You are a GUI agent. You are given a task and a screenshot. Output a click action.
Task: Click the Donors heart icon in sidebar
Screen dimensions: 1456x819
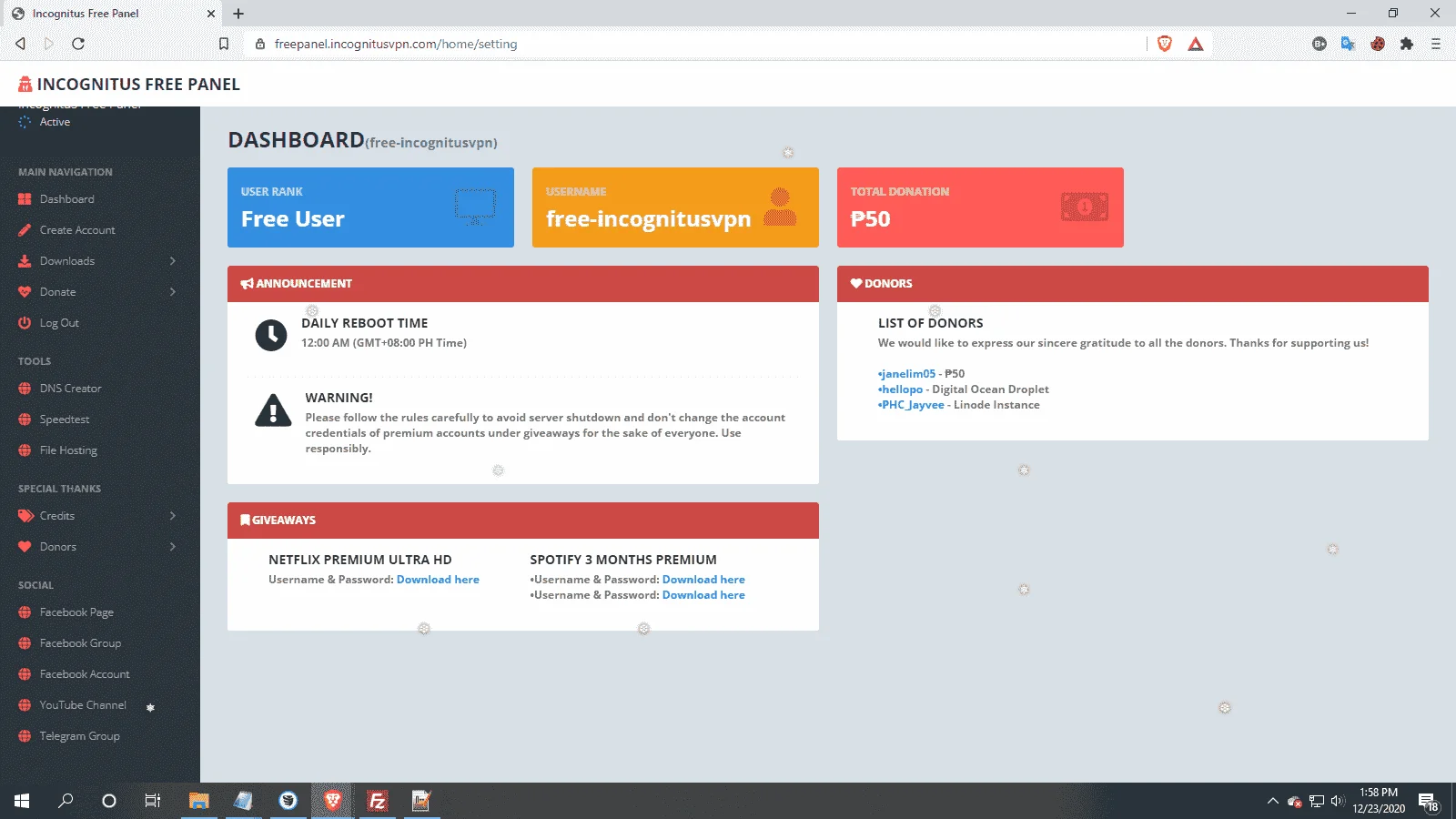(25, 547)
